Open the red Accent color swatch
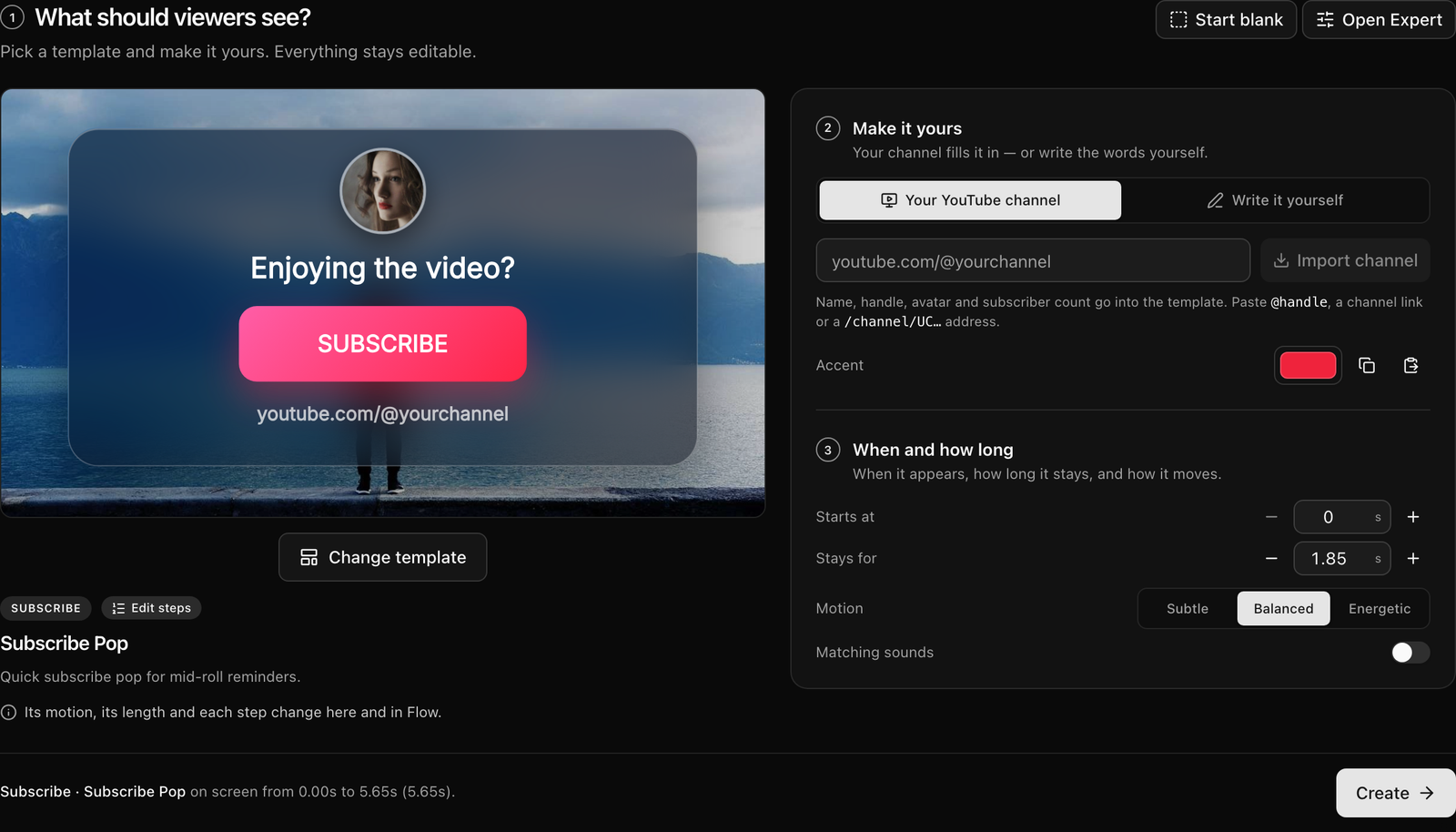Image resolution: width=1456 pixels, height=832 pixels. [1308, 365]
